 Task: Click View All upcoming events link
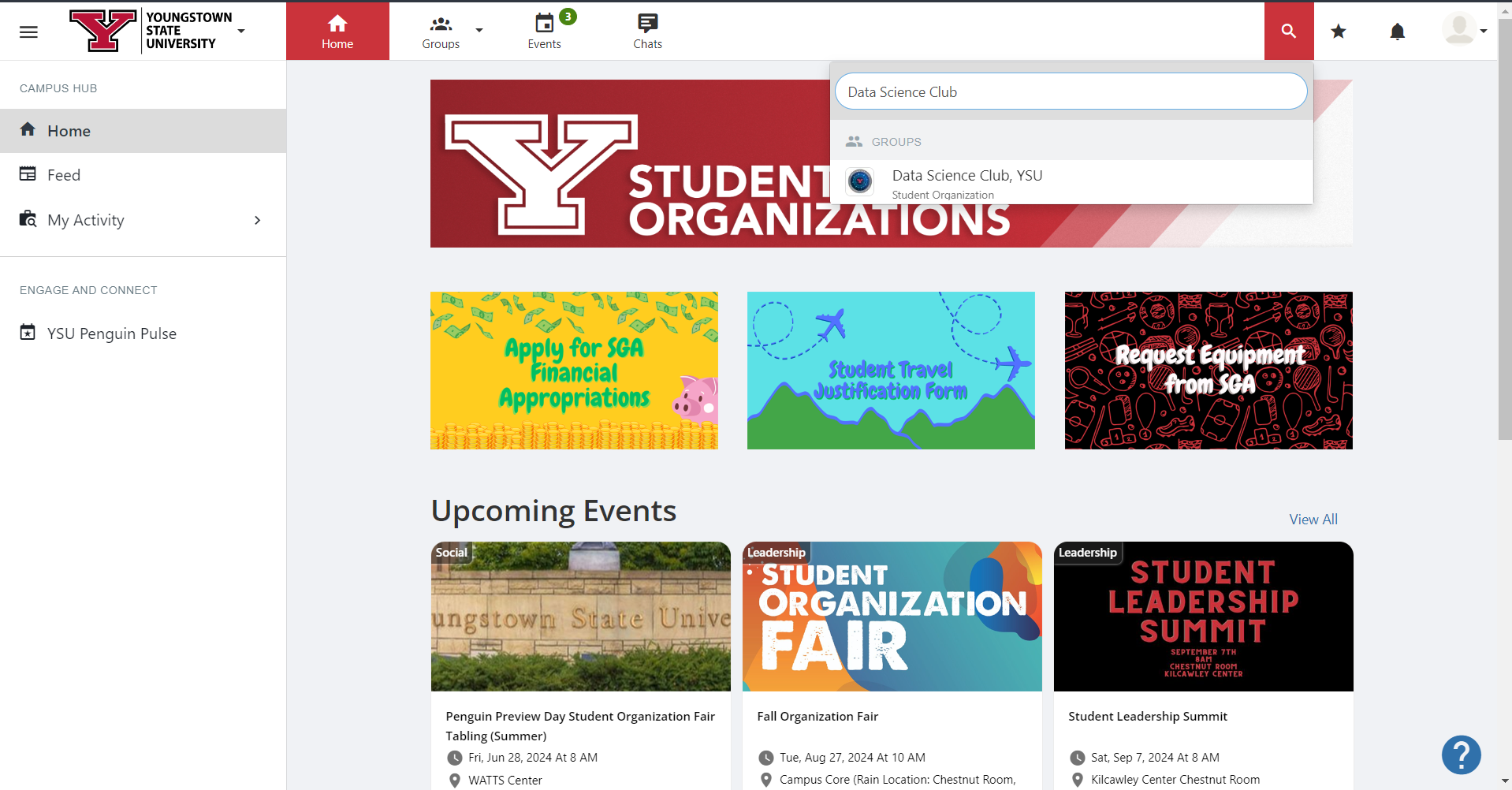[1313, 520]
